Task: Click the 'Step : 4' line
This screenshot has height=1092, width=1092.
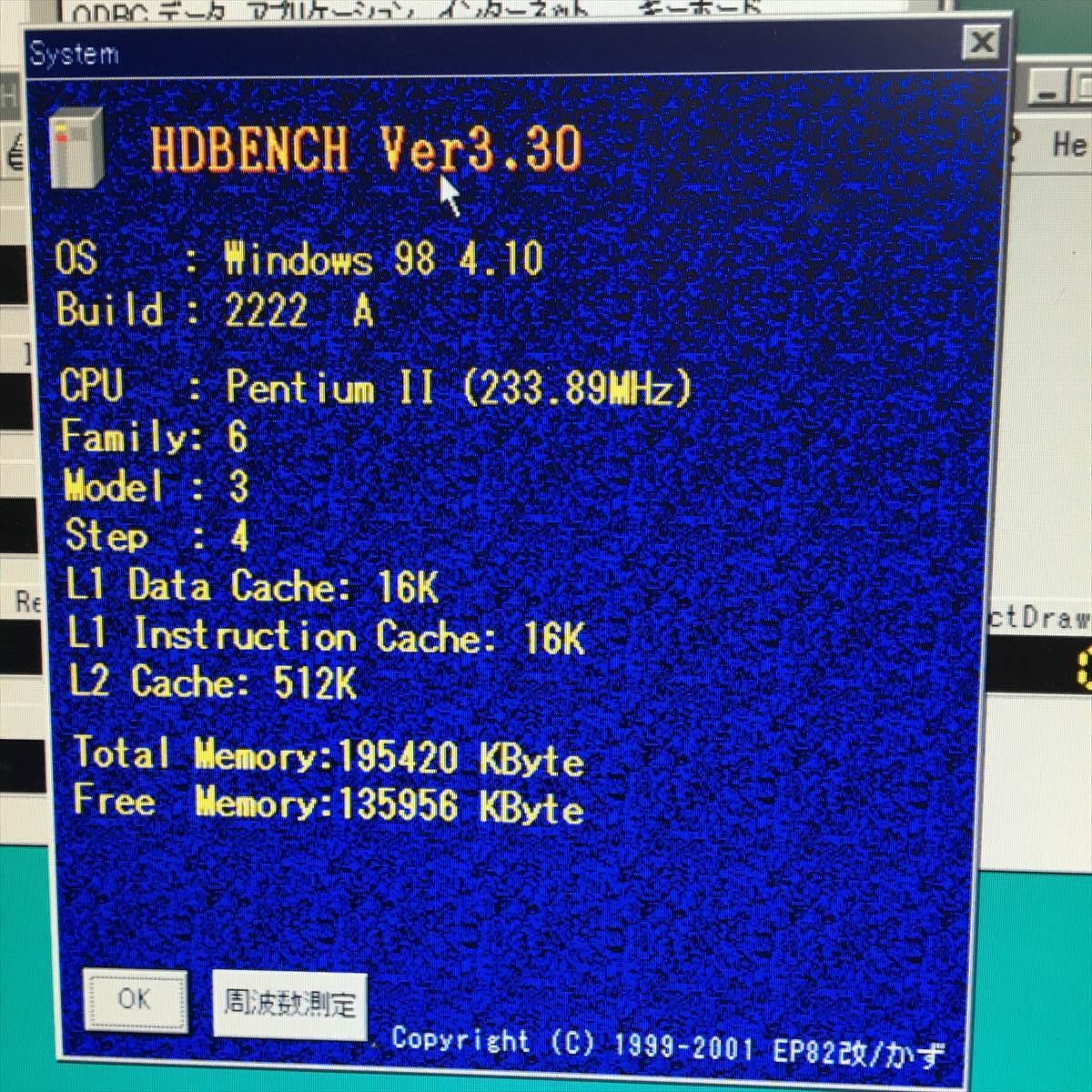Action: (157, 535)
